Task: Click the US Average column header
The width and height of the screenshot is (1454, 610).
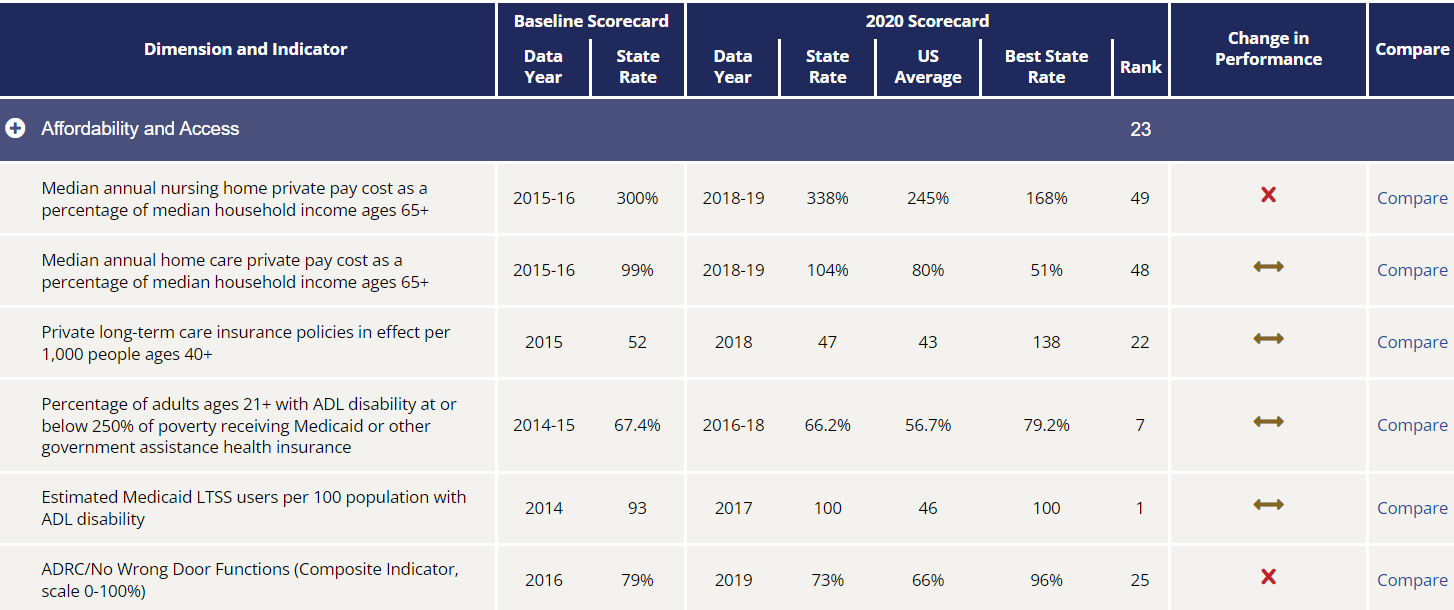Action: tap(928, 67)
